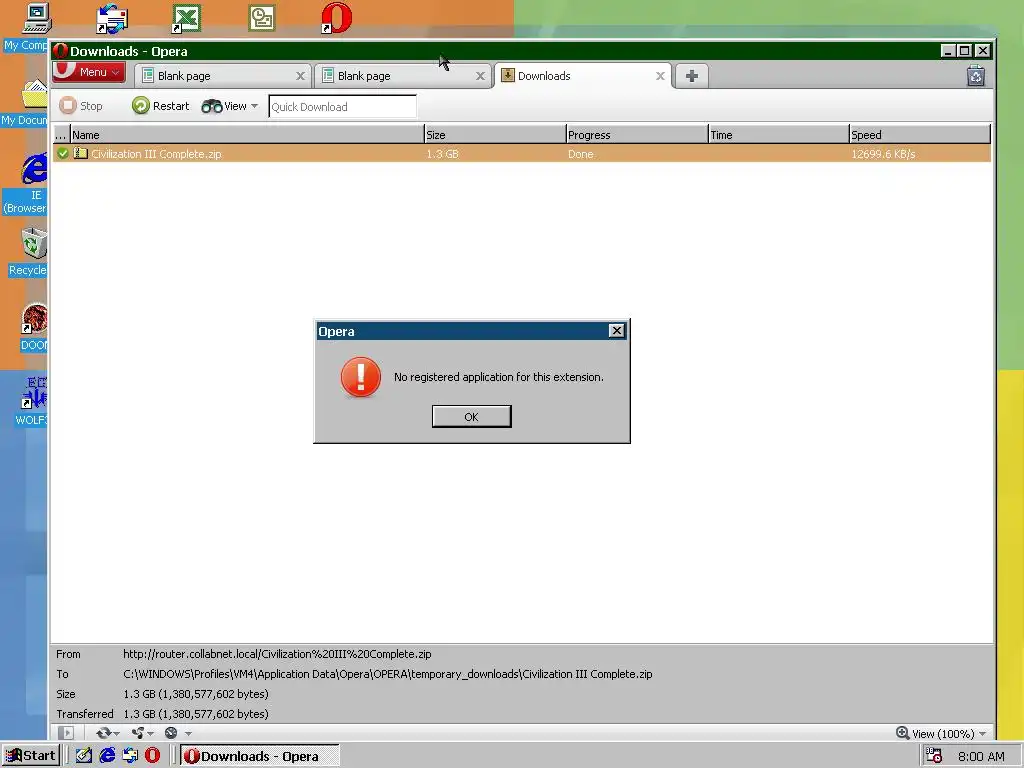Close the Opera error dialog with X

pyautogui.click(x=616, y=330)
